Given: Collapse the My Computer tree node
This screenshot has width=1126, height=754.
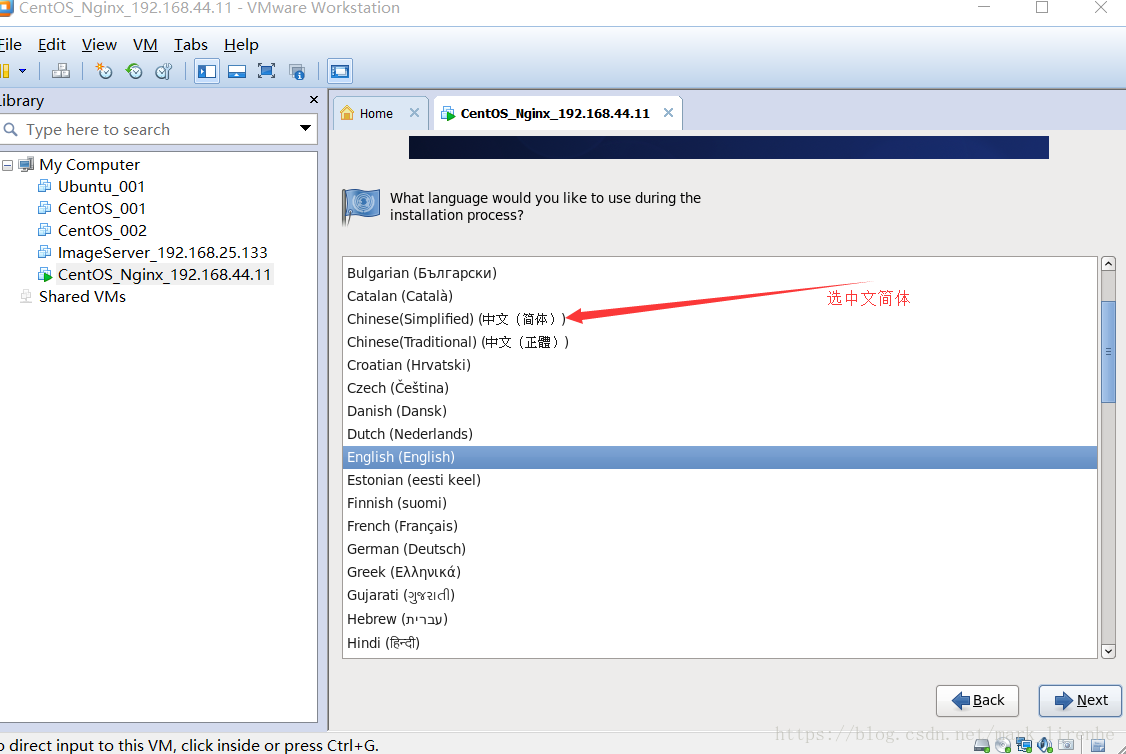Looking at the screenshot, I should click(x=7, y=165).
